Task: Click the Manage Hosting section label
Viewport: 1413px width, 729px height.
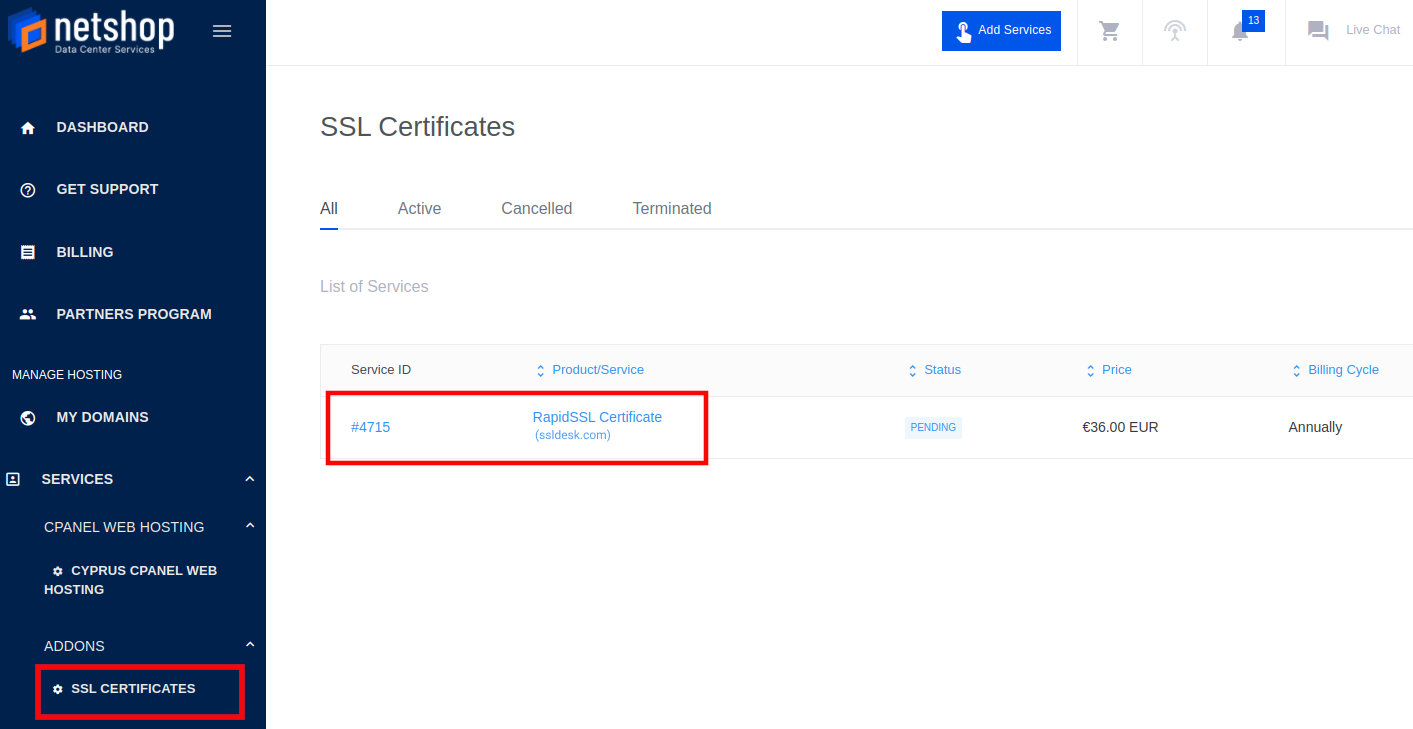Action: 67,375
